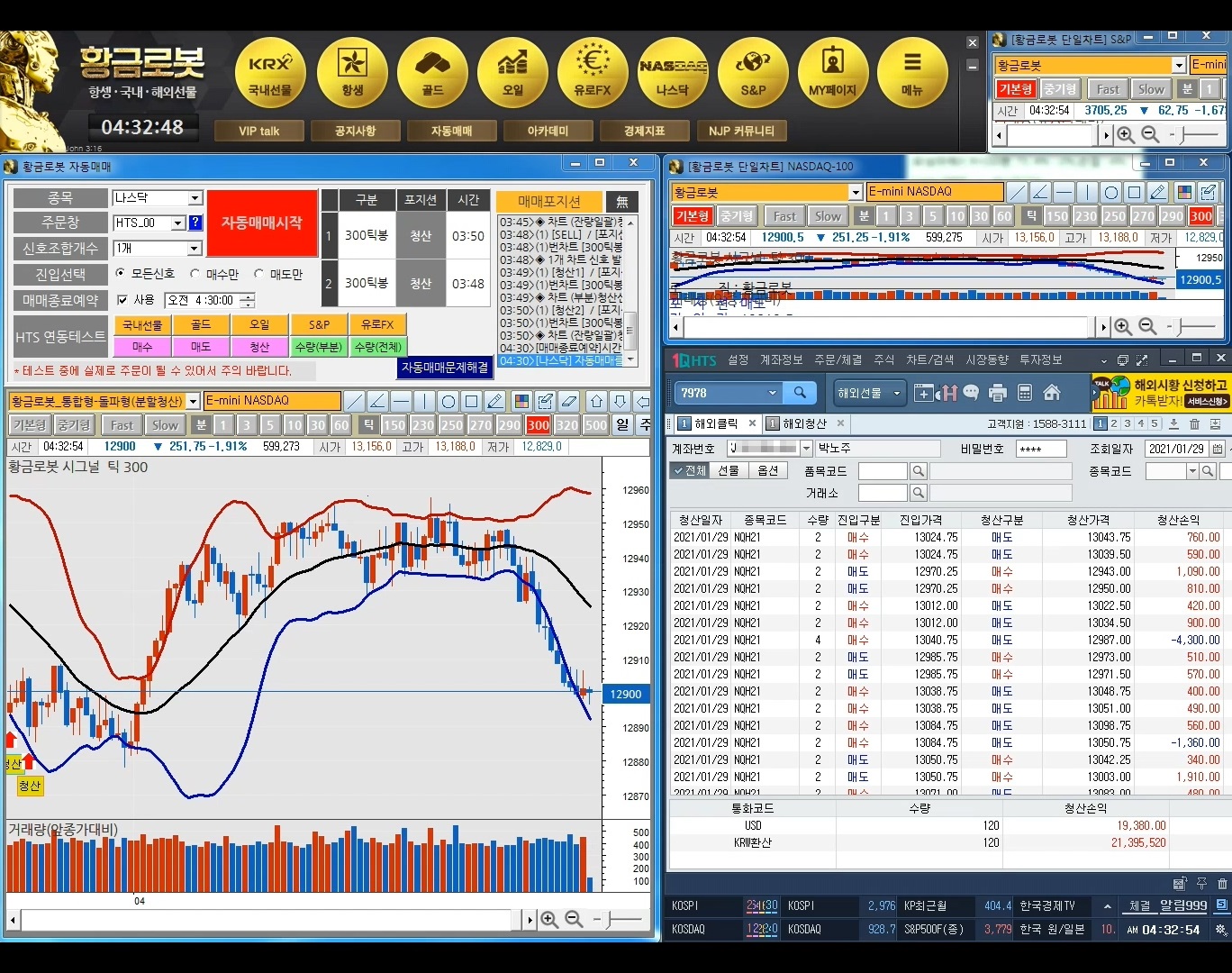Click the 비밀번호 password field
Image resolution: width=1232 pixels, height=973 pixels.
coord(1041,449)
